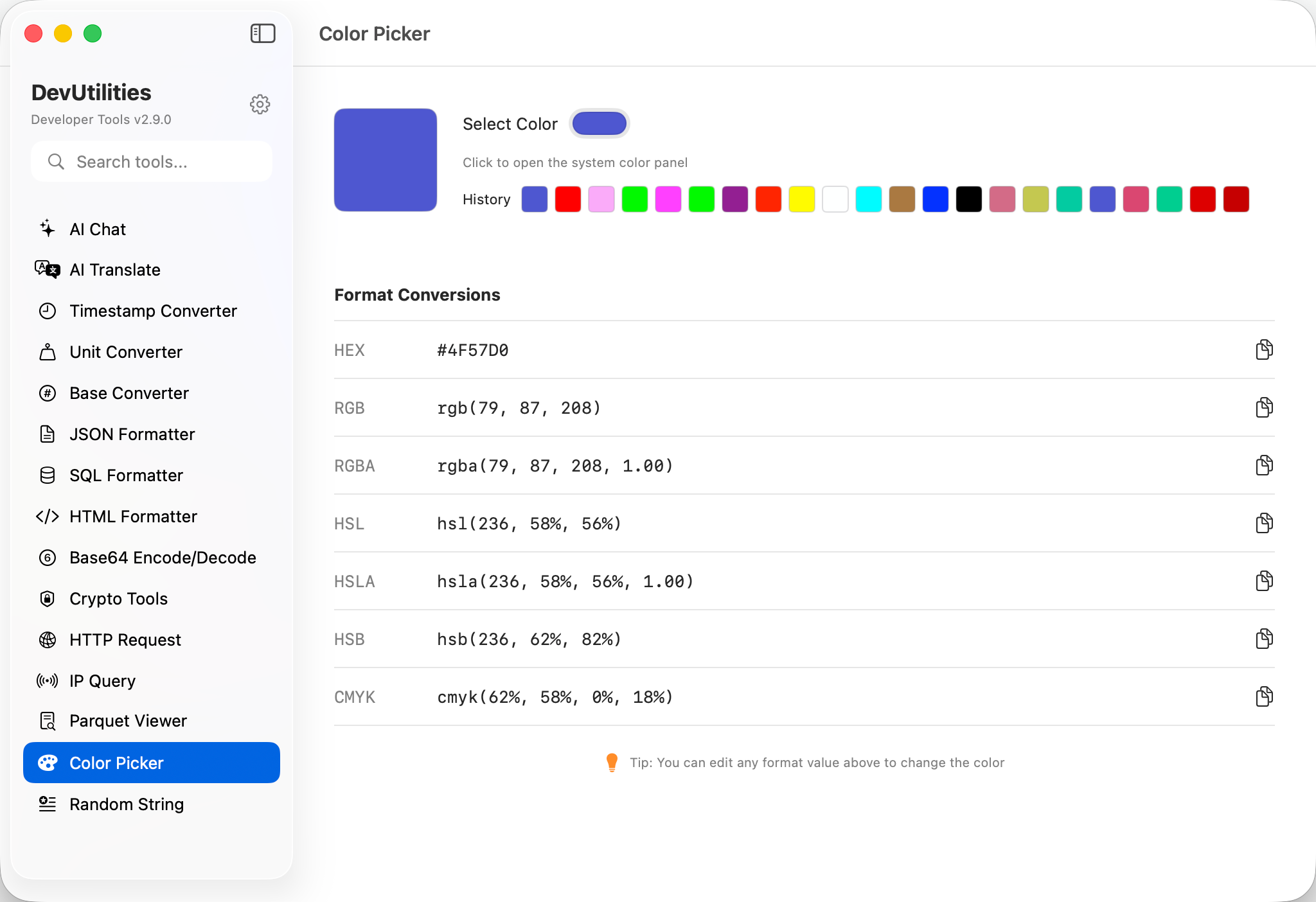Copy the HEX color value
Screen dimensions: 1316x902
(1264, 349)
